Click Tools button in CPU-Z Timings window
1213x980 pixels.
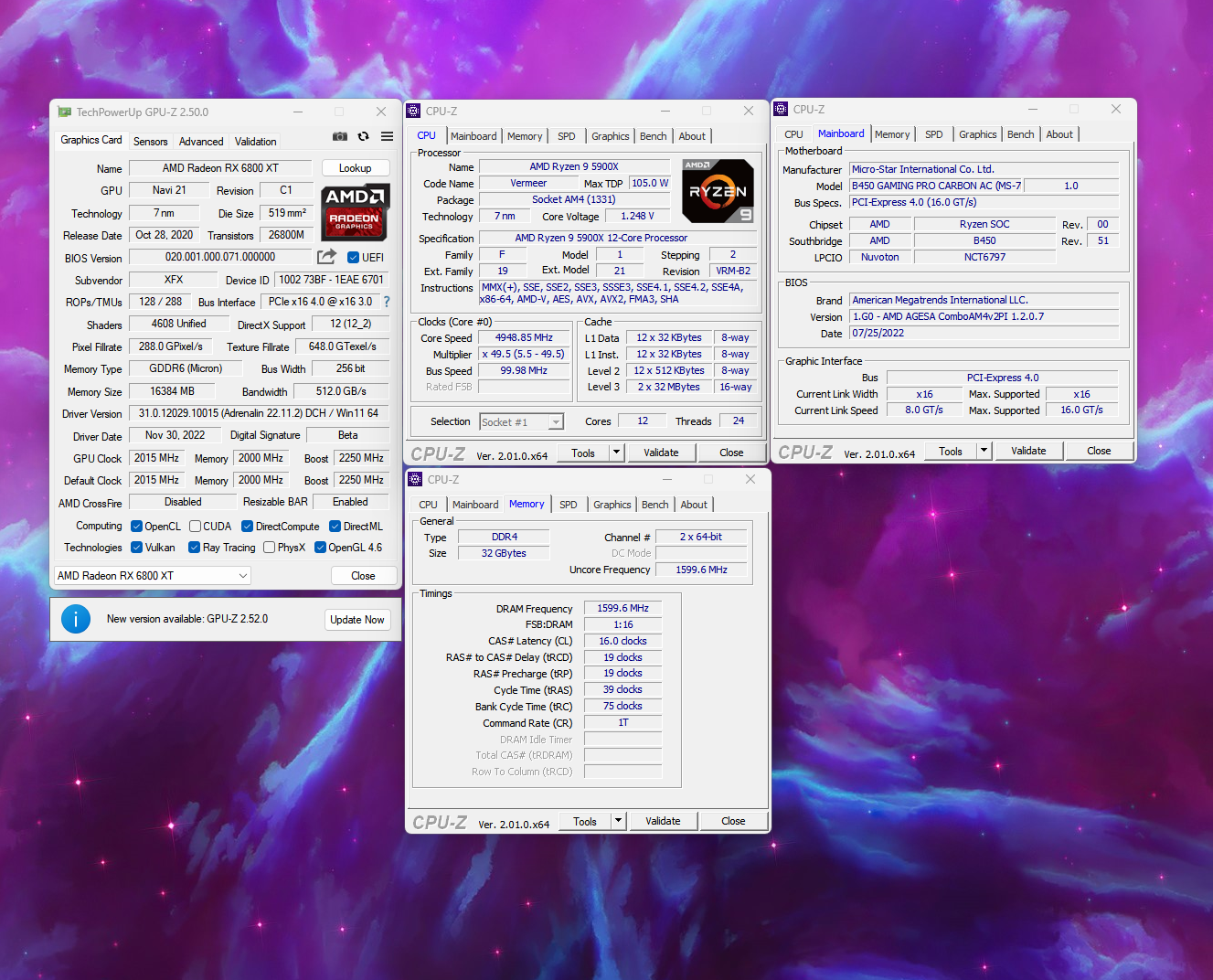click(585, 822)
